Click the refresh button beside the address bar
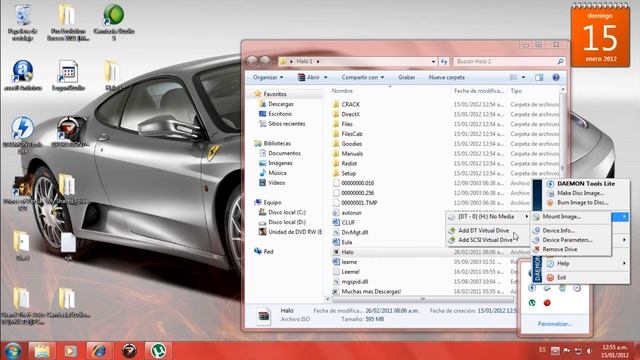Screen dimensions: 640x360 (444, 61)
